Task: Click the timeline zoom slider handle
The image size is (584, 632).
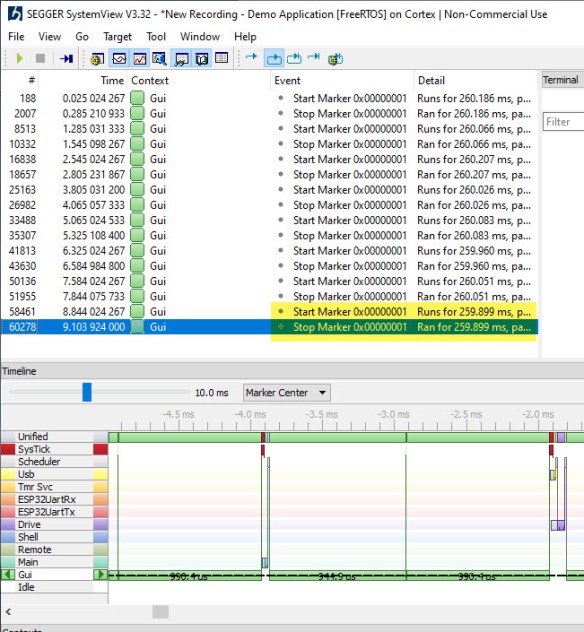Action: pyautogui.click(x=87, y=392)
